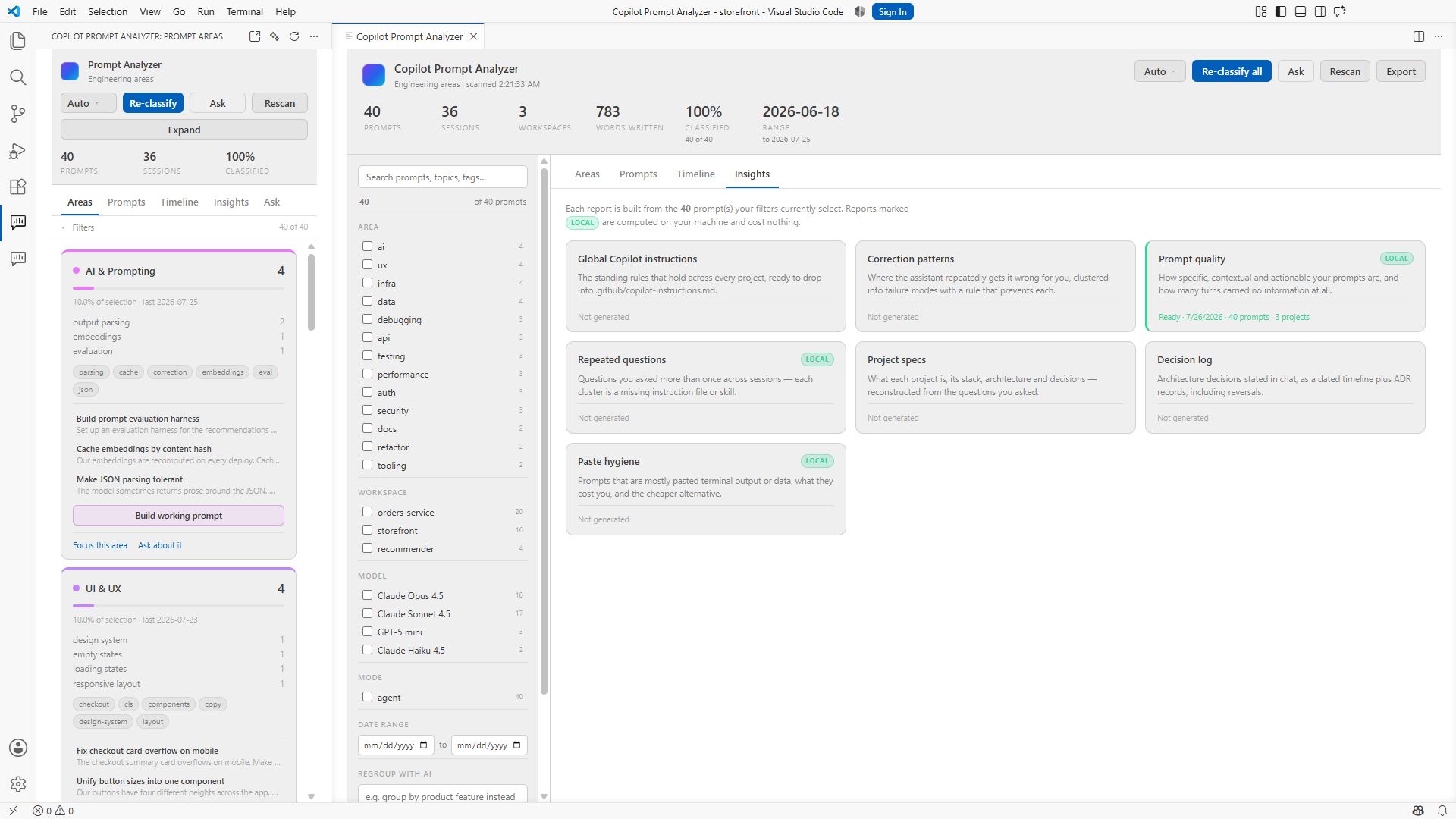Click the Copilot status icon in title bar

860,11
